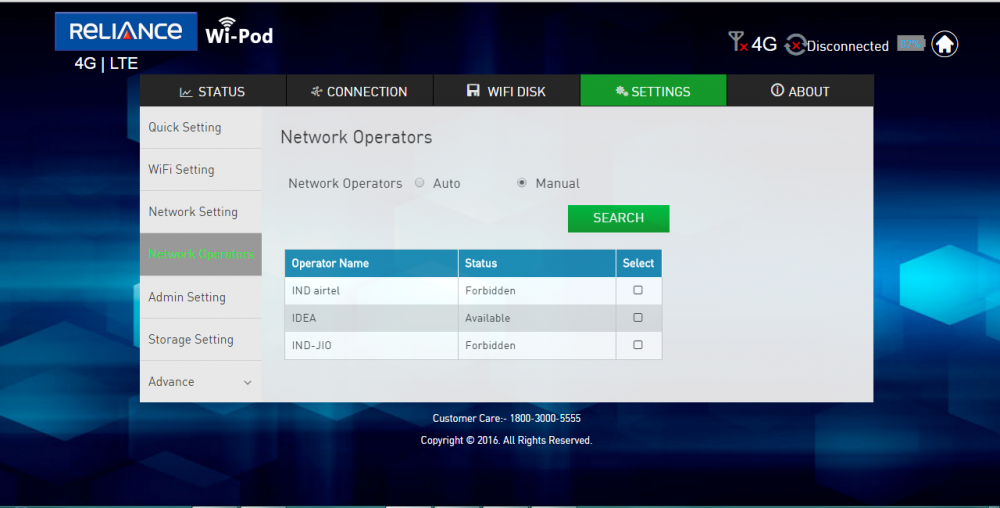Switch to the CONNECTION tab
The image size is (1000, 508).
coord(359,91)
